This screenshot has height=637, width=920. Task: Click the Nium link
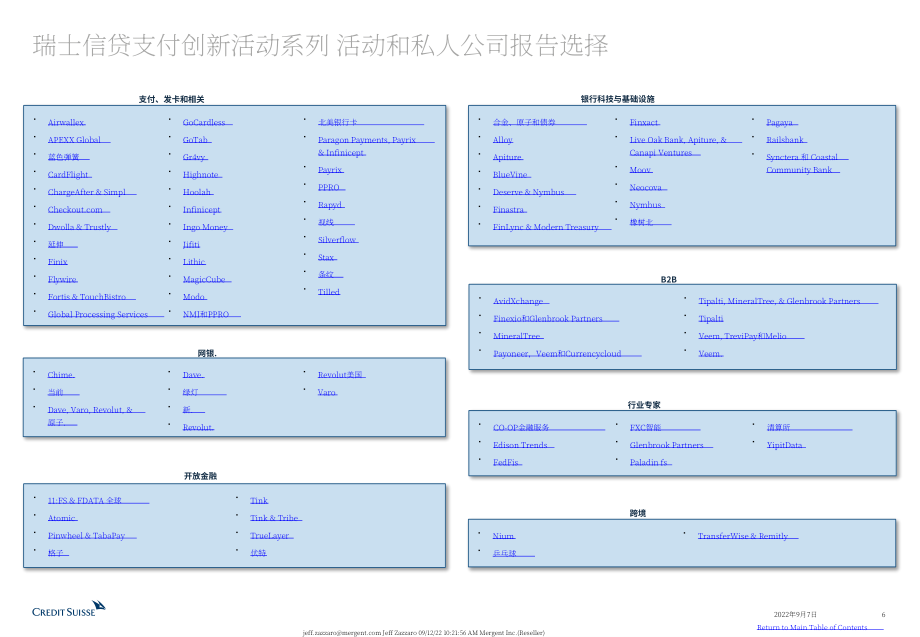503,536
